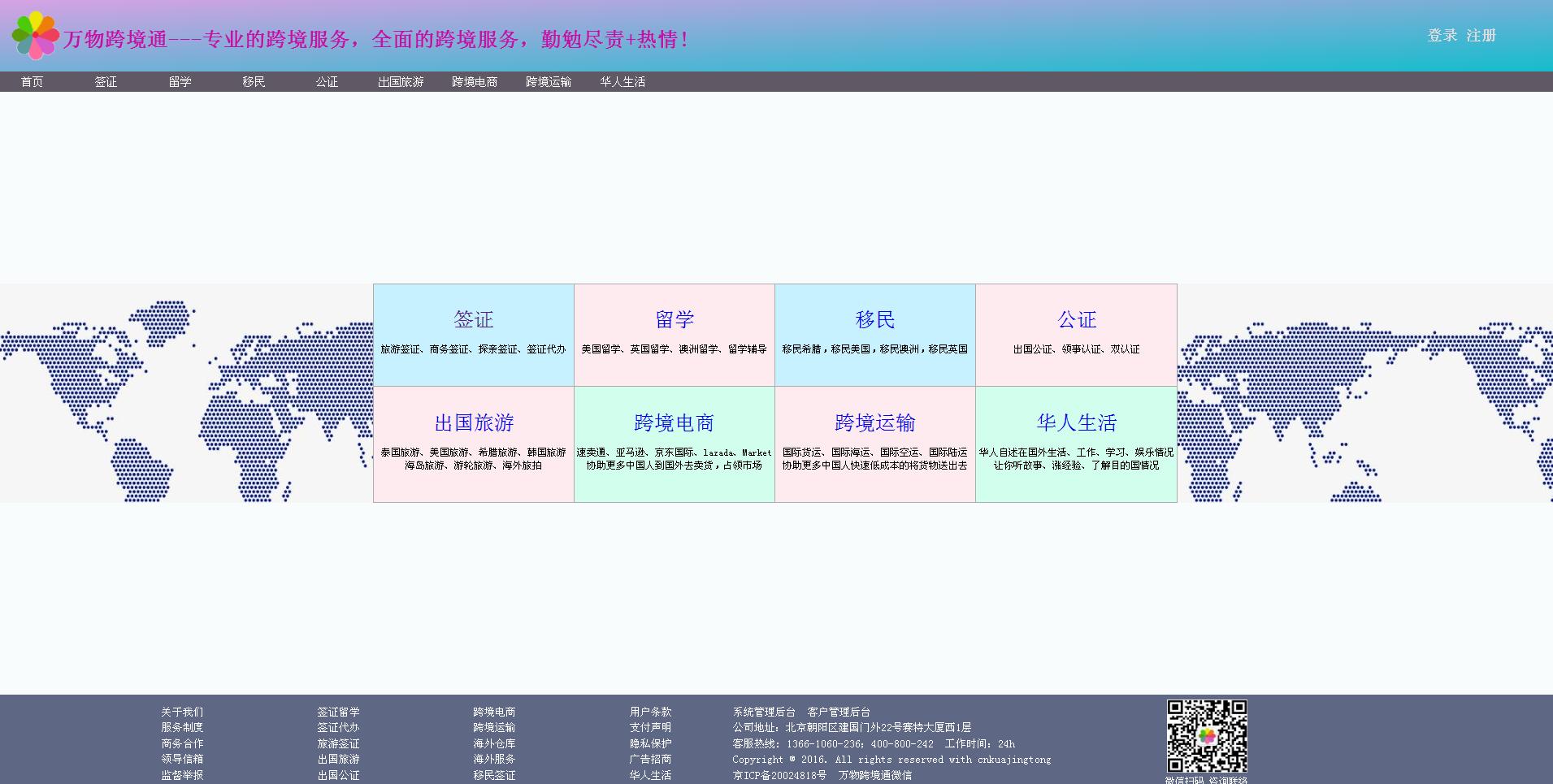The image size is (1553, 784).
Task: Open the 注册 register link
Action: [x=1481, y=36]
